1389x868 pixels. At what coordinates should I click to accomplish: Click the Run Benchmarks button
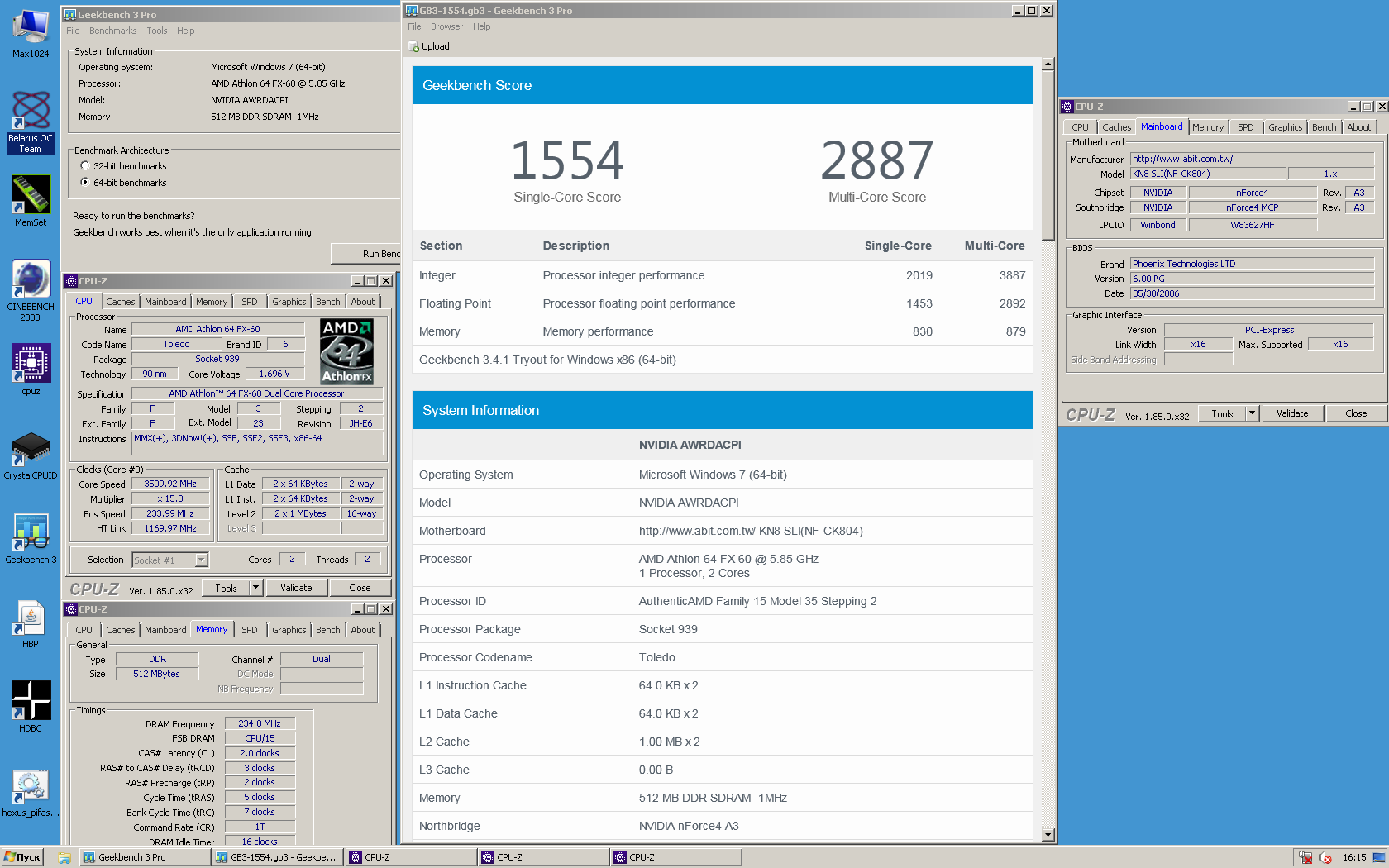point(366,254)
